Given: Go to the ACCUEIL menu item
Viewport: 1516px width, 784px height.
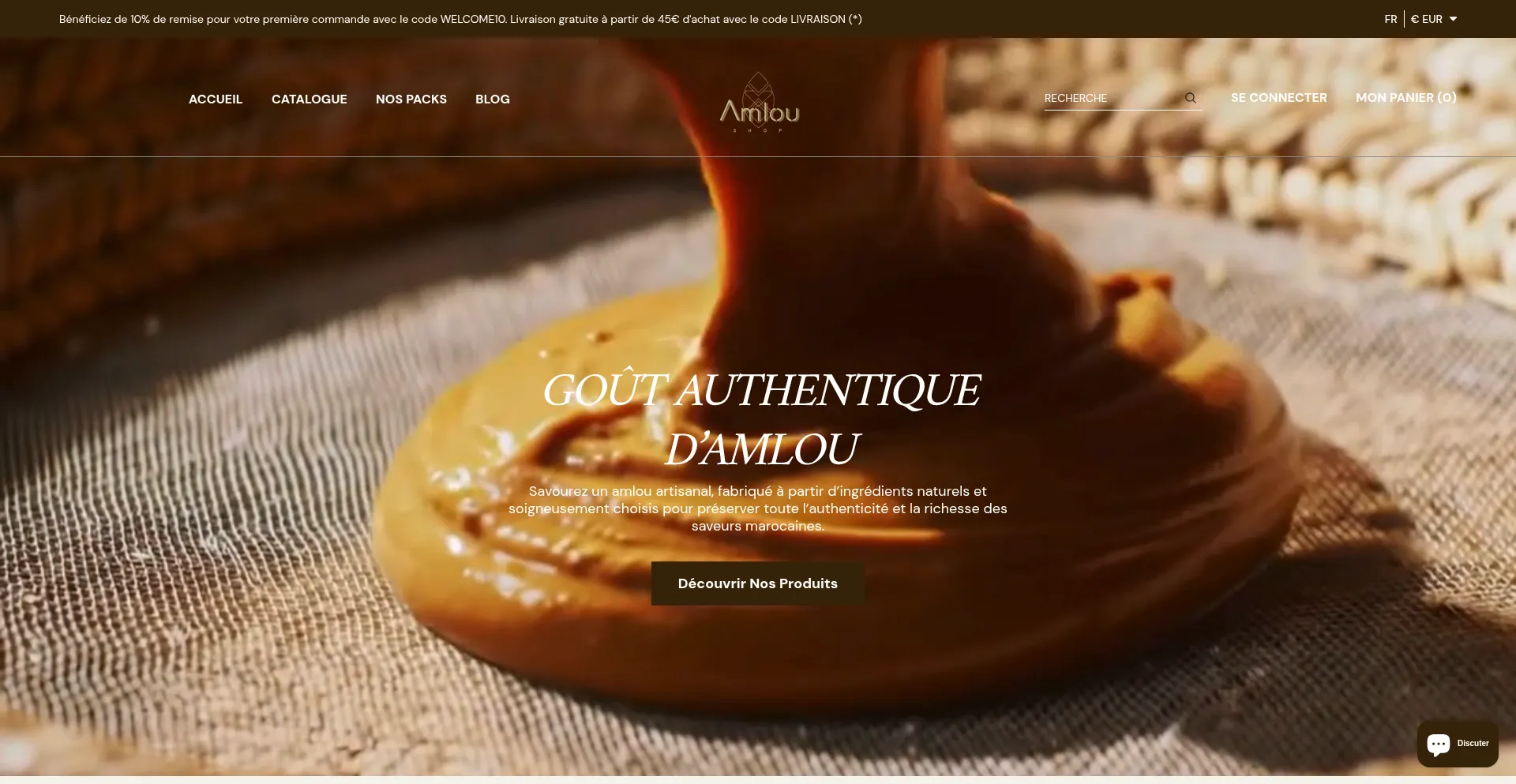Looking at the screenshot, I should pos(216,99).
